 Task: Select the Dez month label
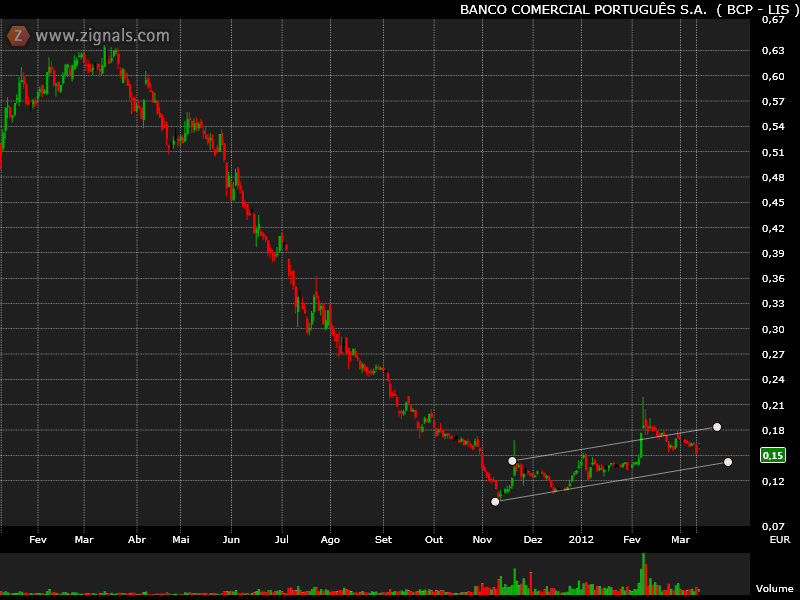pos(533,540)
